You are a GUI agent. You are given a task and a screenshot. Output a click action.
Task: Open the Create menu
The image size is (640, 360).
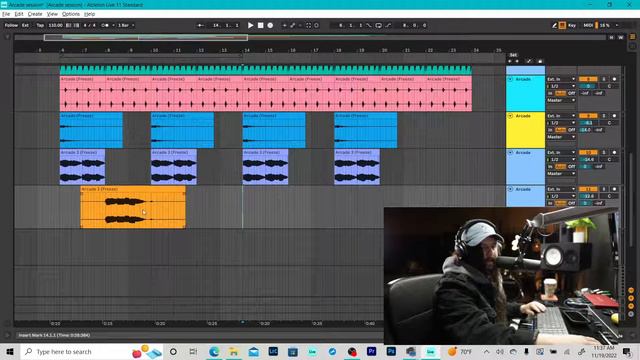(35, 14)
